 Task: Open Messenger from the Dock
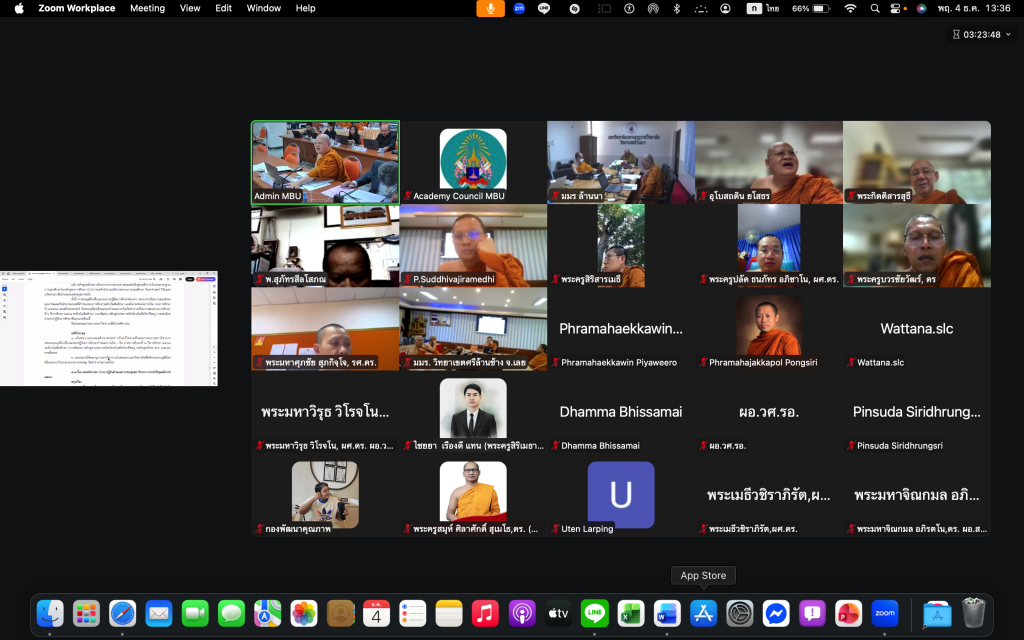(776, 612)
